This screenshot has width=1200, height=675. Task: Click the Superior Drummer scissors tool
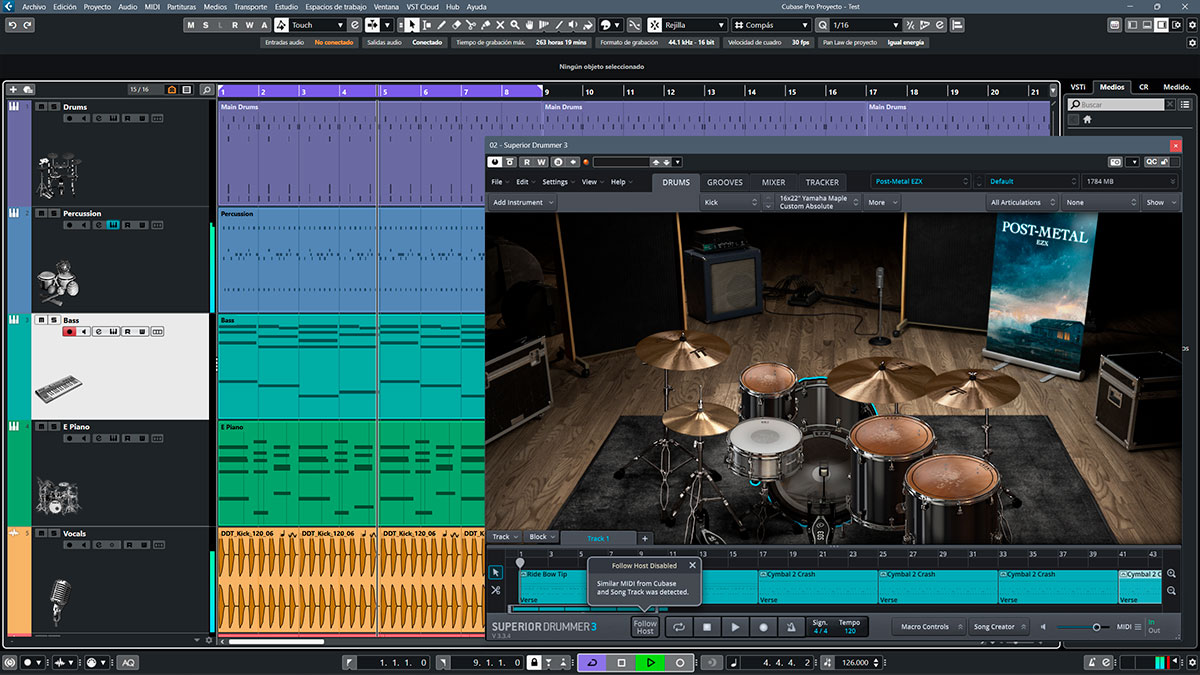[x=496, y=590]
